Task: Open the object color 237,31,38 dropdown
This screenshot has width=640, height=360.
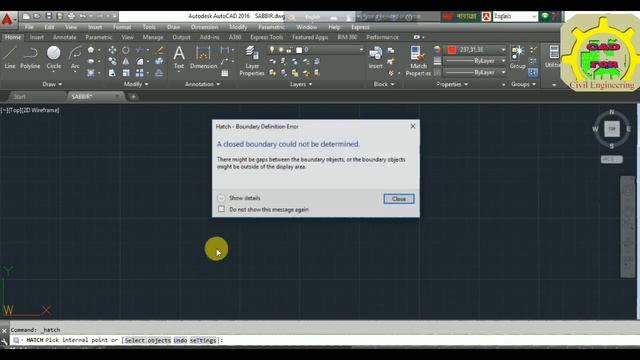Action: [x=503, y=50]
